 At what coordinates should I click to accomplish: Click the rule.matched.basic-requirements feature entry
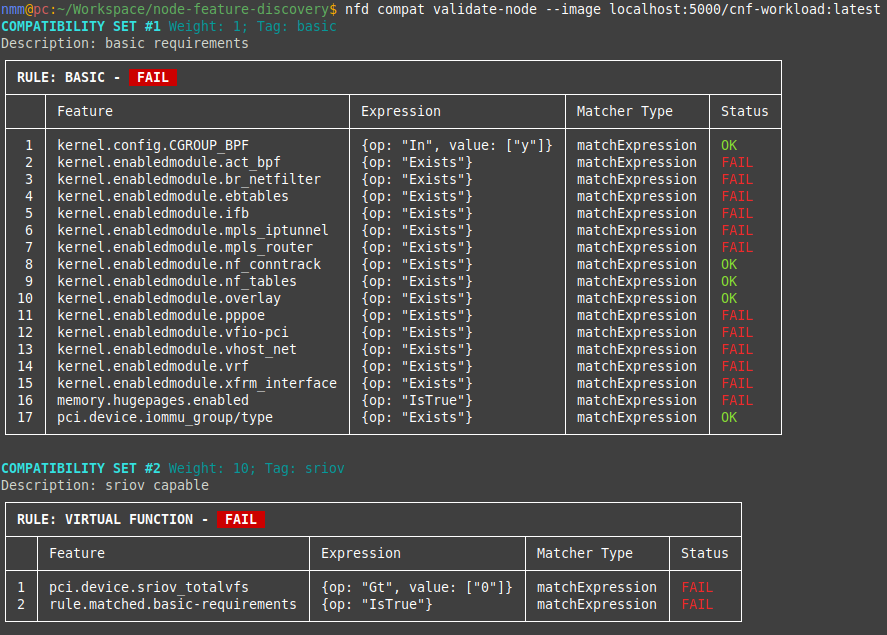(x=175, y=604)
